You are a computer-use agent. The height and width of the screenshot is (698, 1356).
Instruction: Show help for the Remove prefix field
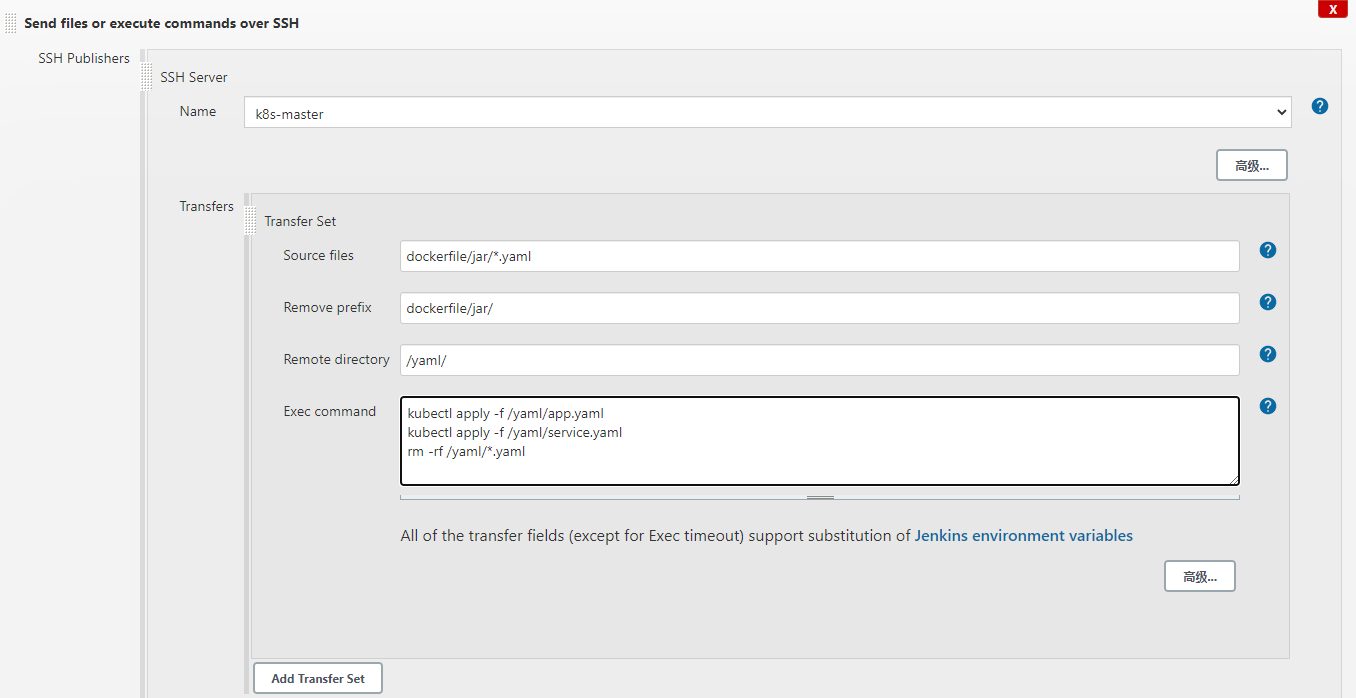point(1267,302)
